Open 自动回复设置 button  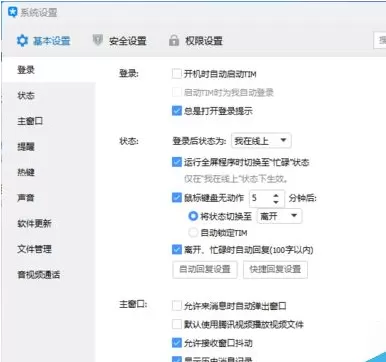(x=205, y=269)
